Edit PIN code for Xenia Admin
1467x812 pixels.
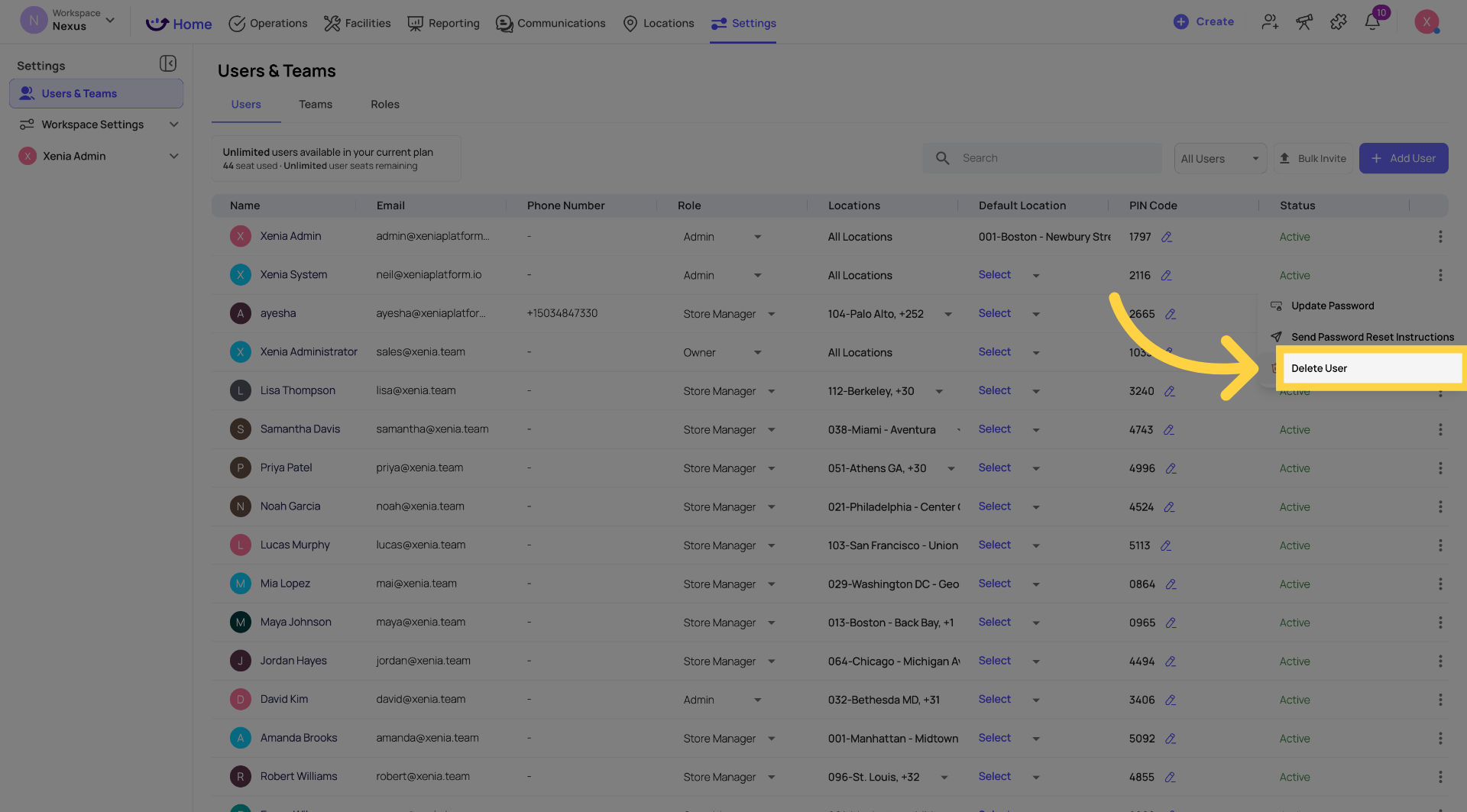tap(1167, 237)
